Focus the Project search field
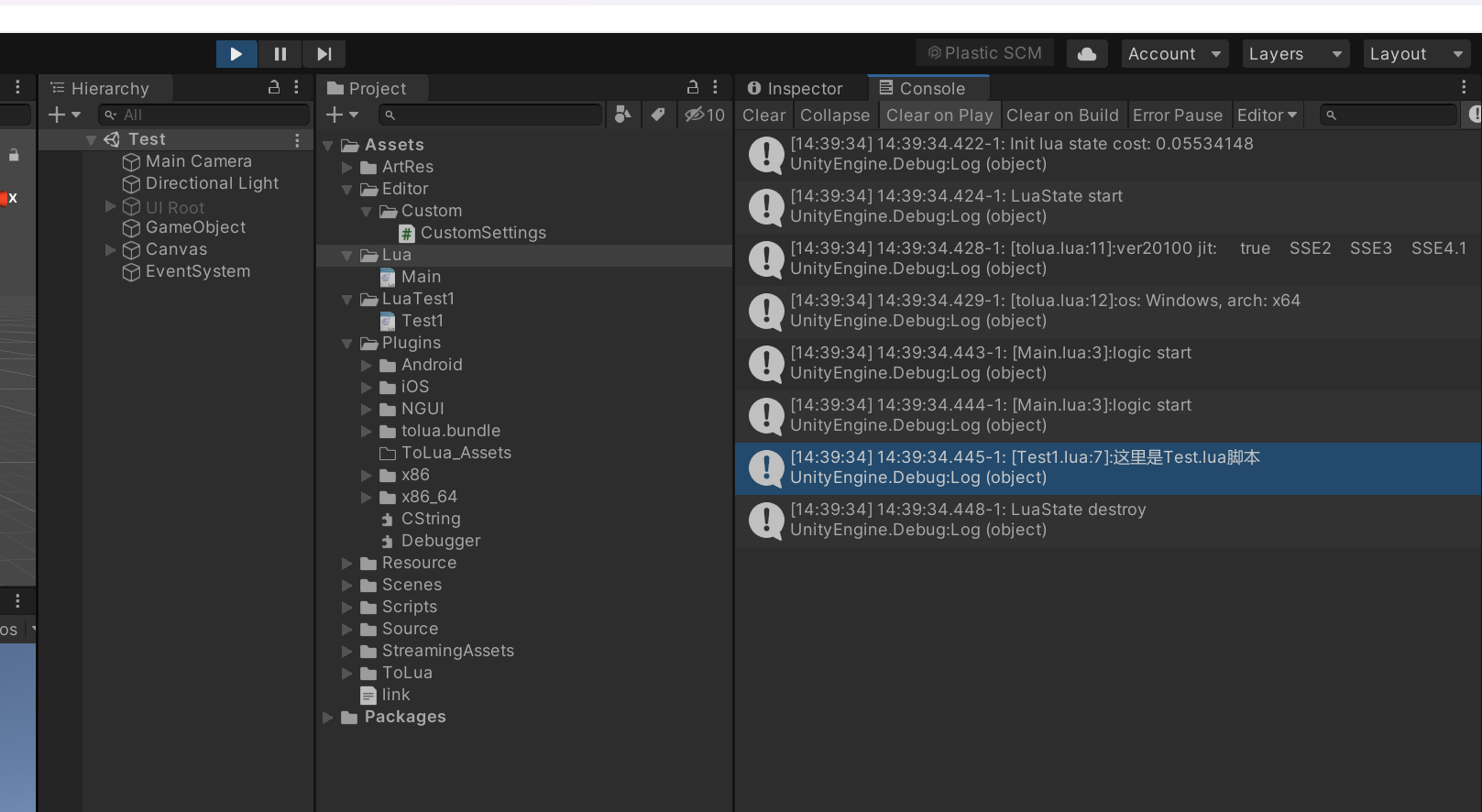This screenshot has height=812, width=1482. click(490, 115)
